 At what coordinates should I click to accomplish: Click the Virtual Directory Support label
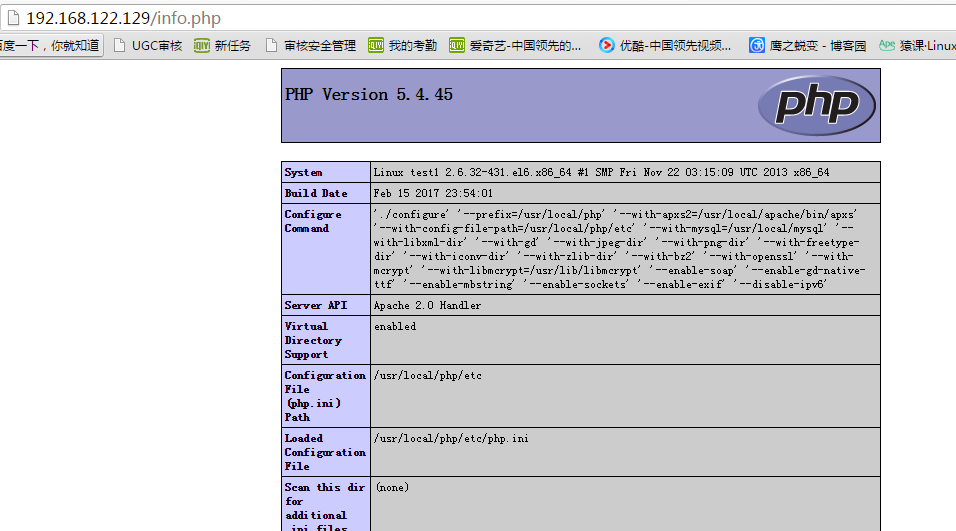[313, 340]
